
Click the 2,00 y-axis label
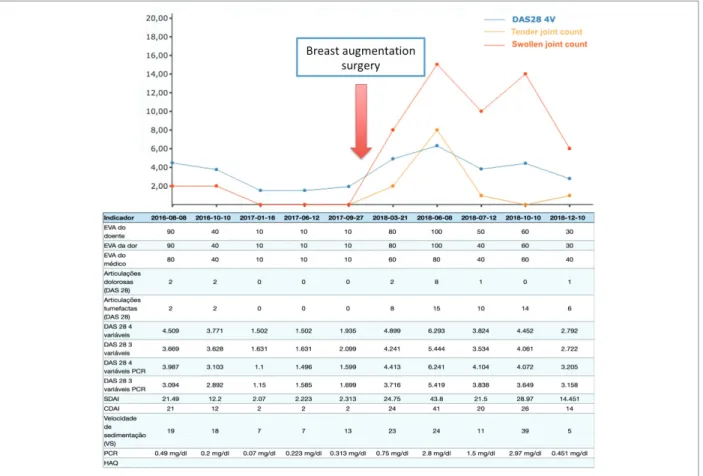(159, 186)
